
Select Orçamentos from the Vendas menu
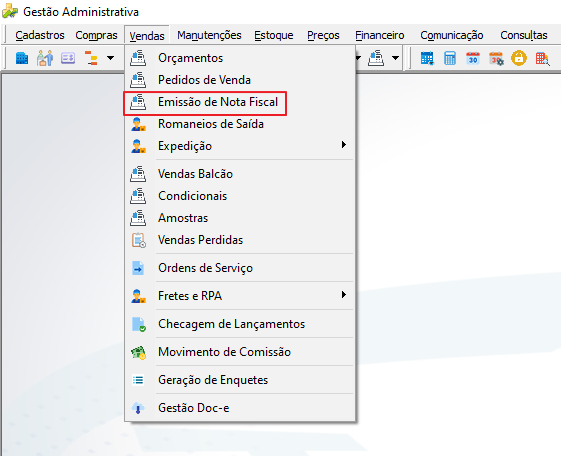(240, 58)
